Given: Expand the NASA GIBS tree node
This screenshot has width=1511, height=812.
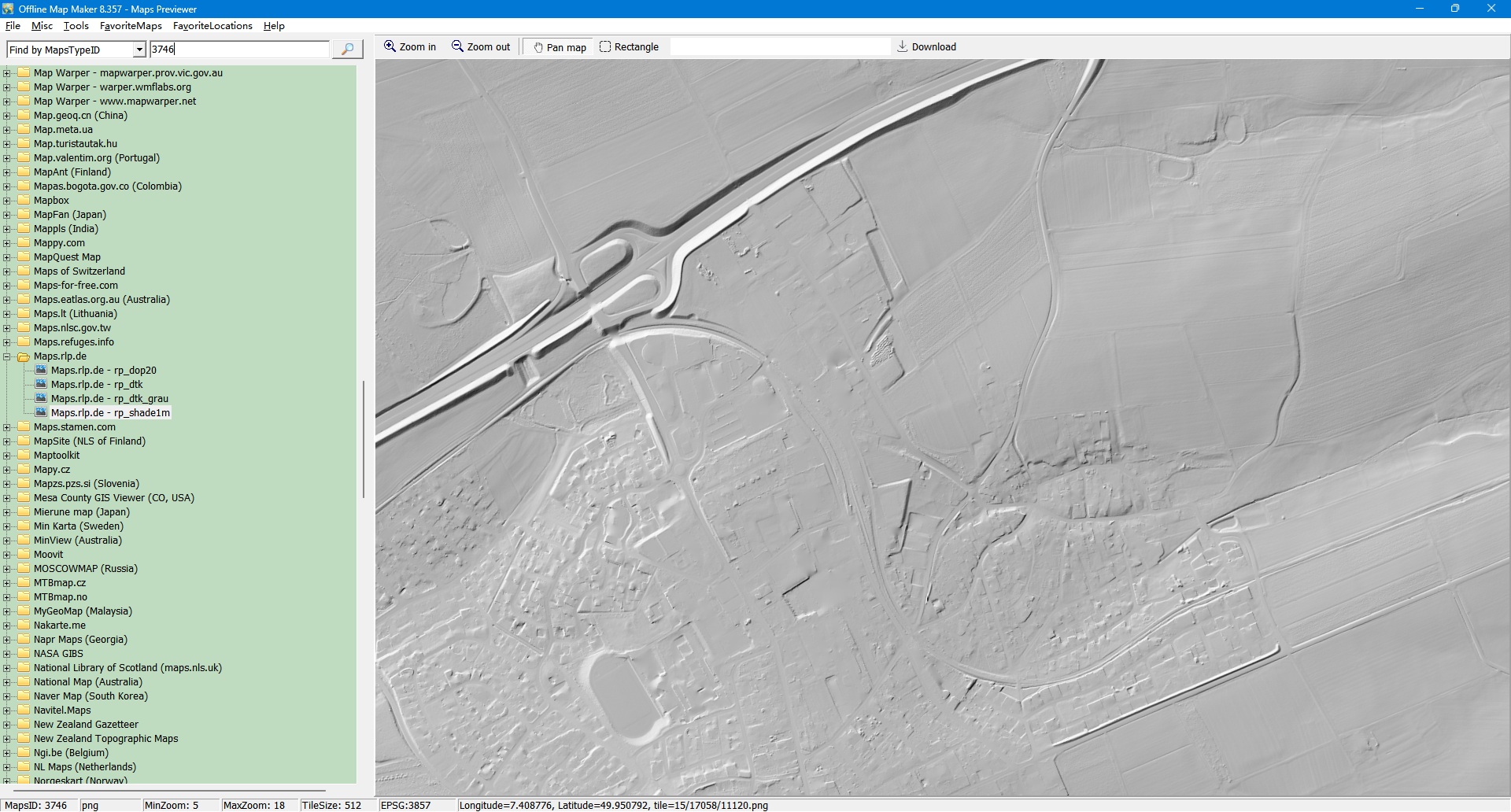Looking at the screenshot, I should [x=7, y=654].
